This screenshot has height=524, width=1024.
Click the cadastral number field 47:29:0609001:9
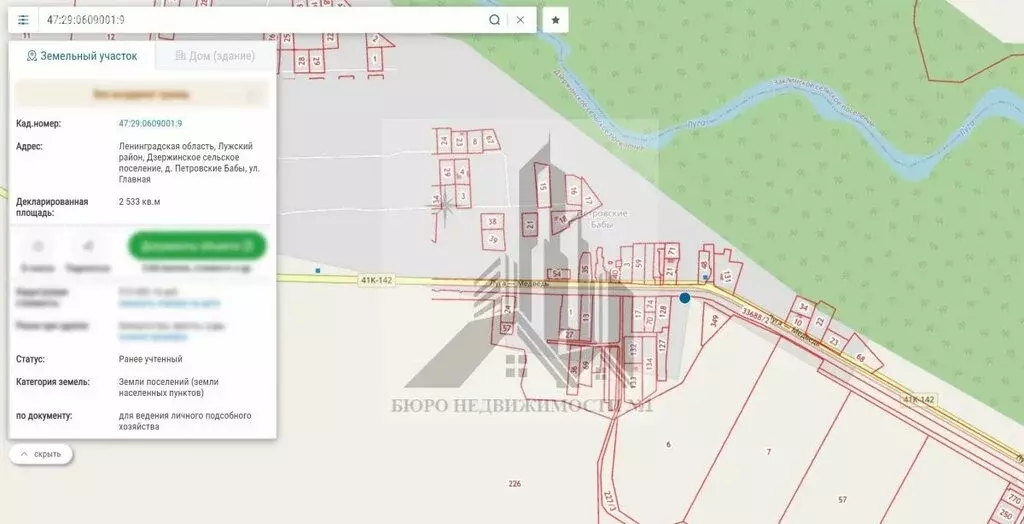tap(260, 20)
